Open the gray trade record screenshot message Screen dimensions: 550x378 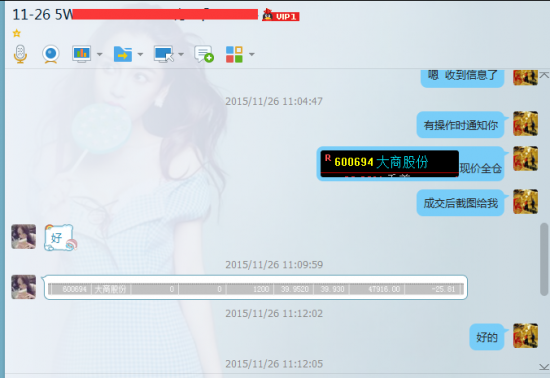tap(256, 289)
